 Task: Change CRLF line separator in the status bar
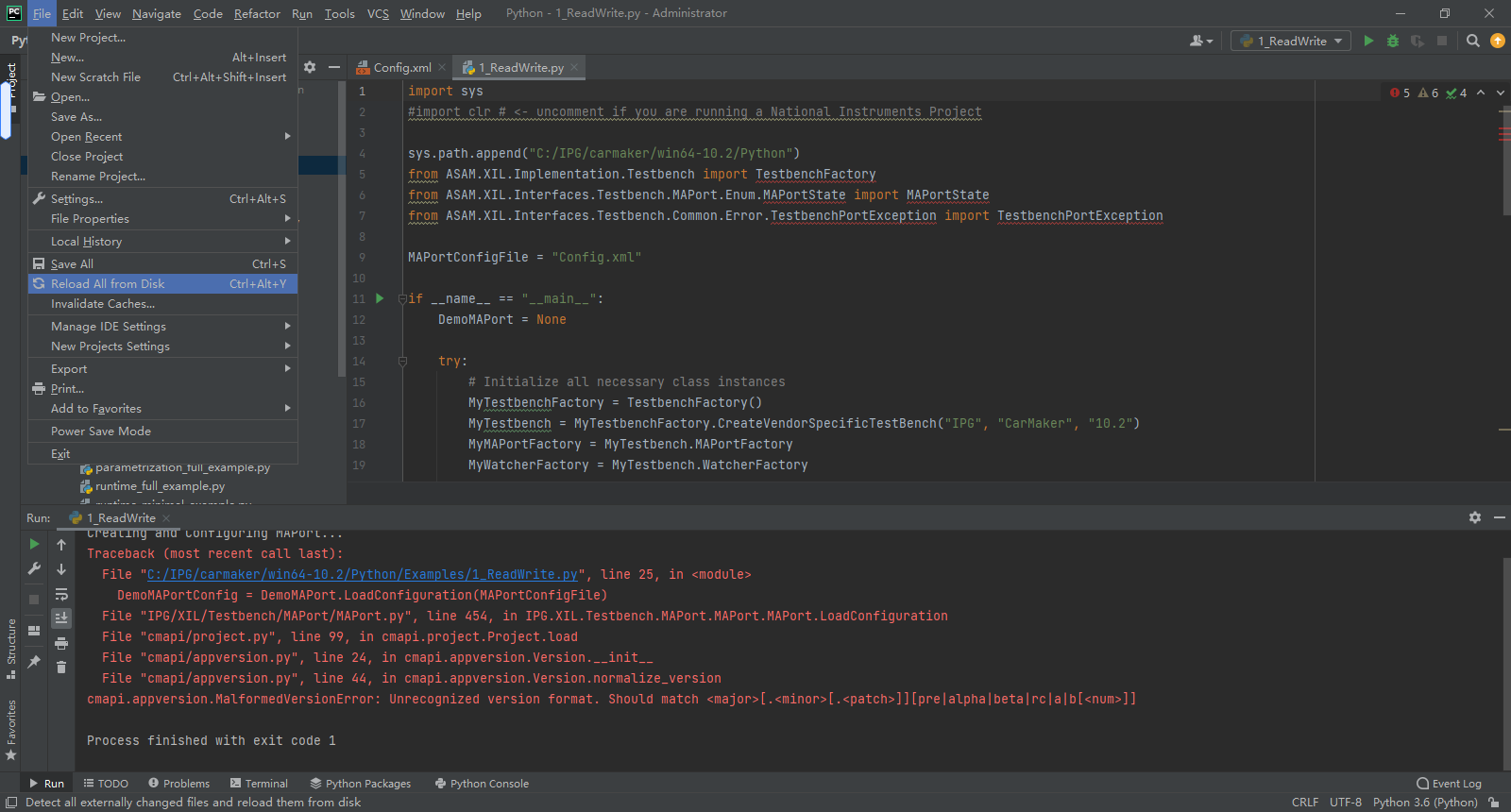point(1305,803)
